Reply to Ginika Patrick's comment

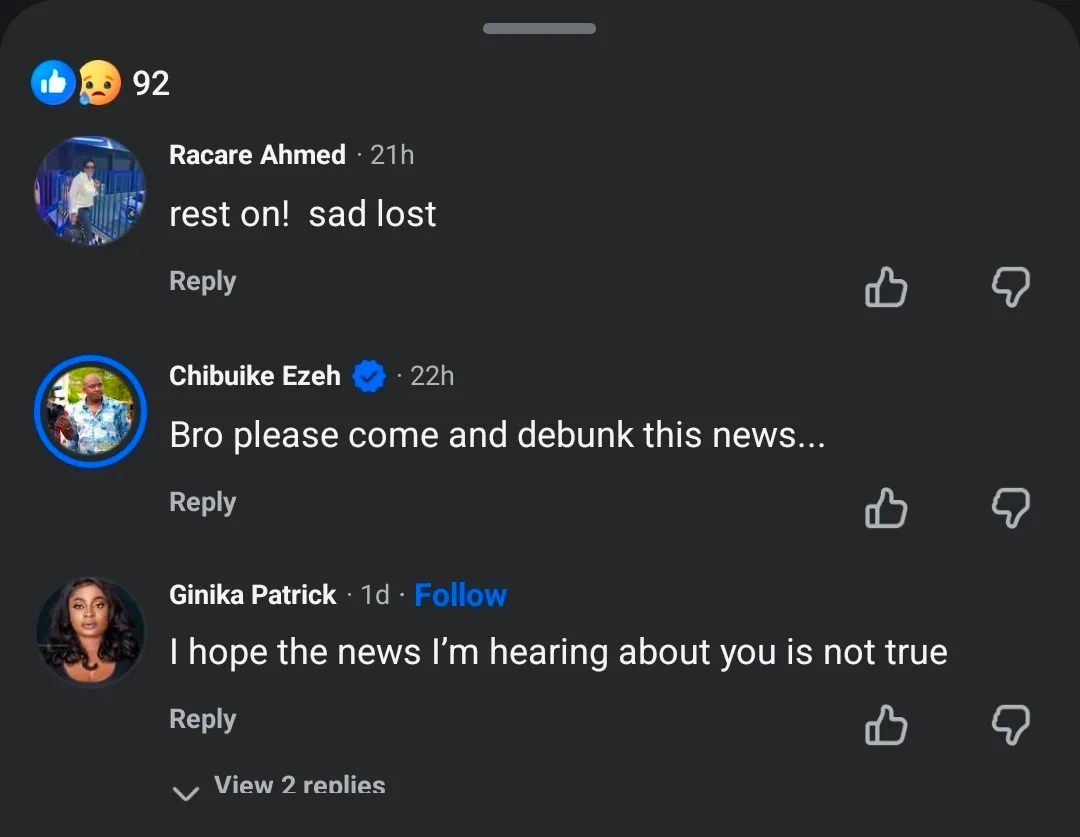click(x=202, y=719)
